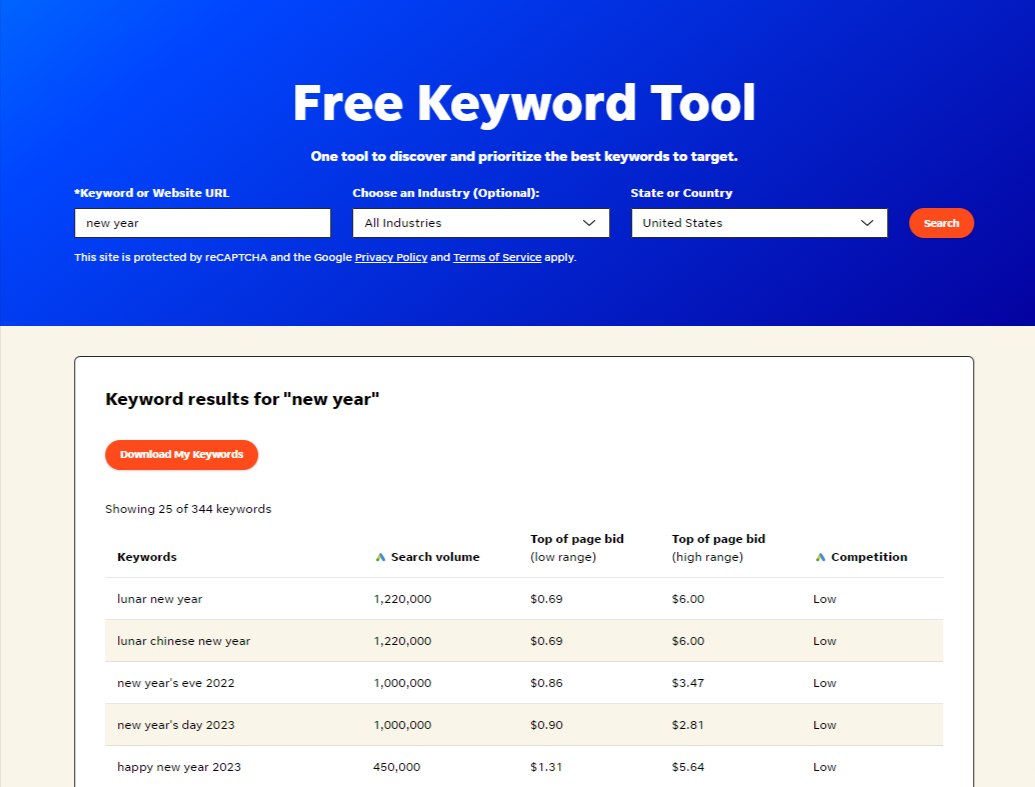Click $0.69 bid for lunar new year
The height and width of the screenshot is (787, 1035).
(547, 599)
